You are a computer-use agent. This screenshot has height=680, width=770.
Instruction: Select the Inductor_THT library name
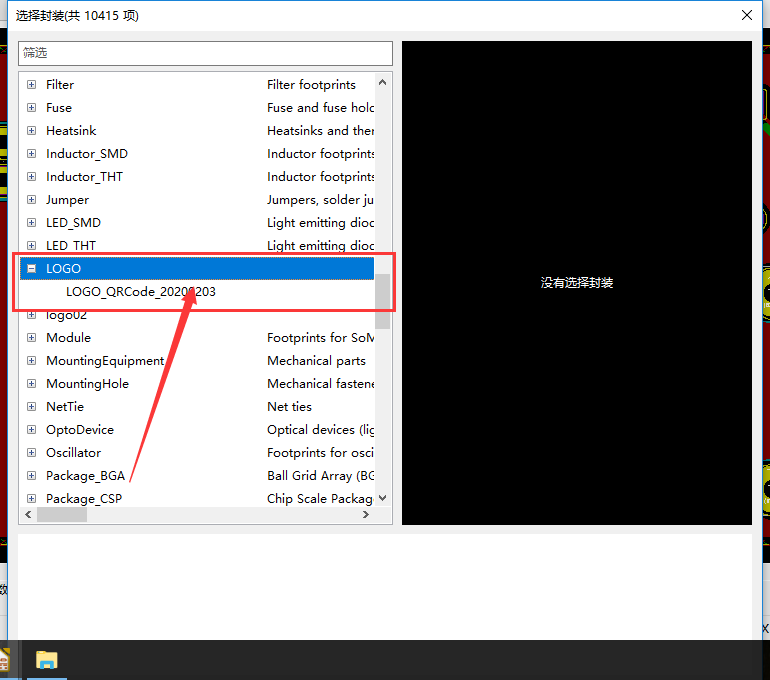[84, 177]
